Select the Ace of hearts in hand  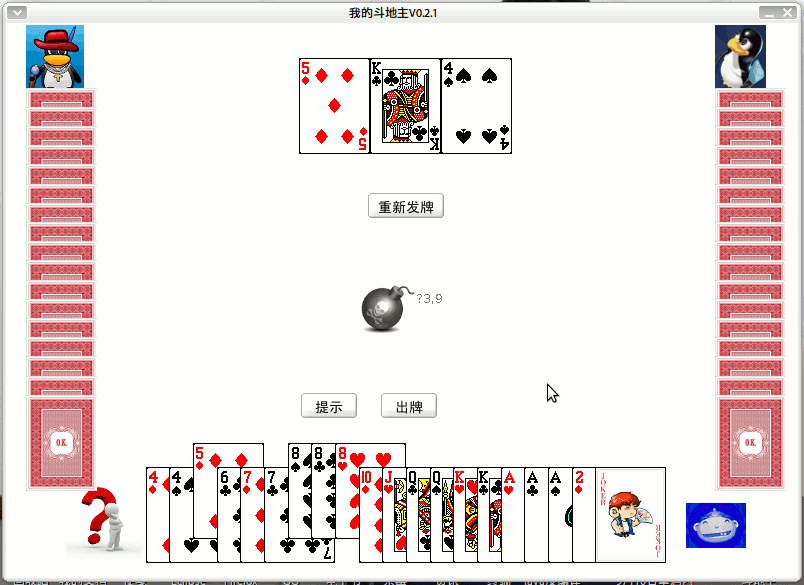513,515
